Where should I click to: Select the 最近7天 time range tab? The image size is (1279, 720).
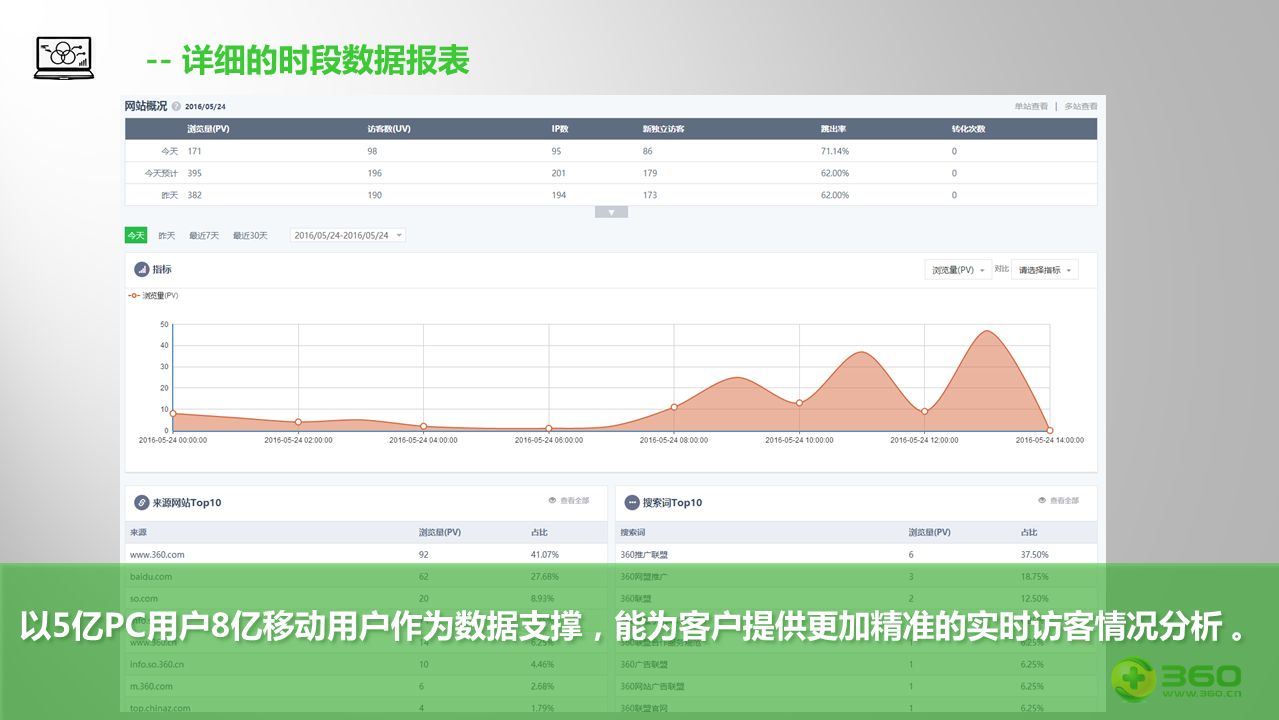click(203, 235)
